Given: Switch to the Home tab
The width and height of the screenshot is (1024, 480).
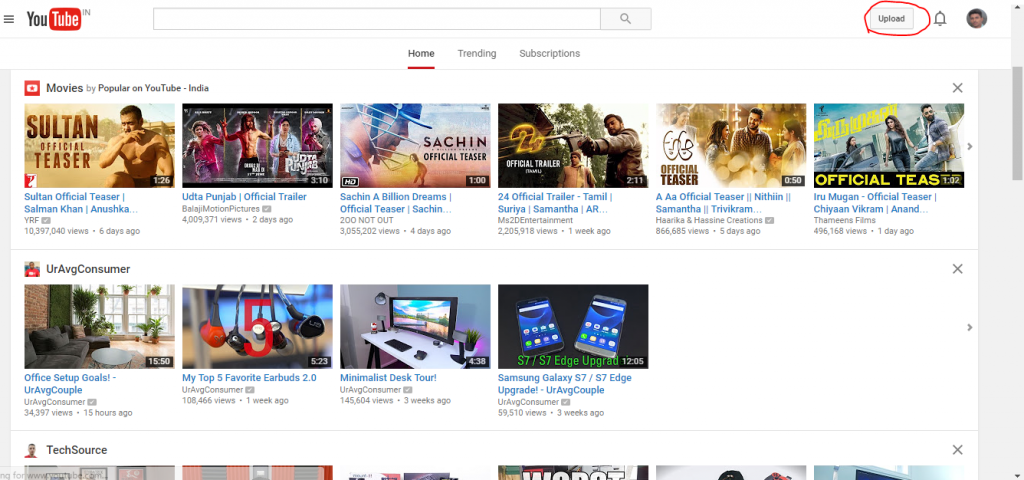Looking at the screenshot, I should (421, 54).
